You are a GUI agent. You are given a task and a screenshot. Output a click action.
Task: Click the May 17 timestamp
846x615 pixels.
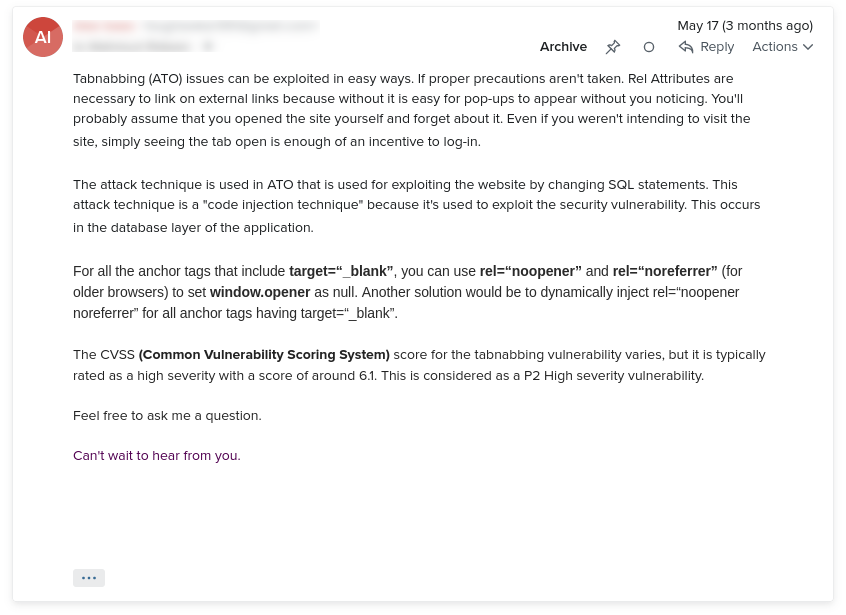coord(745,25)
